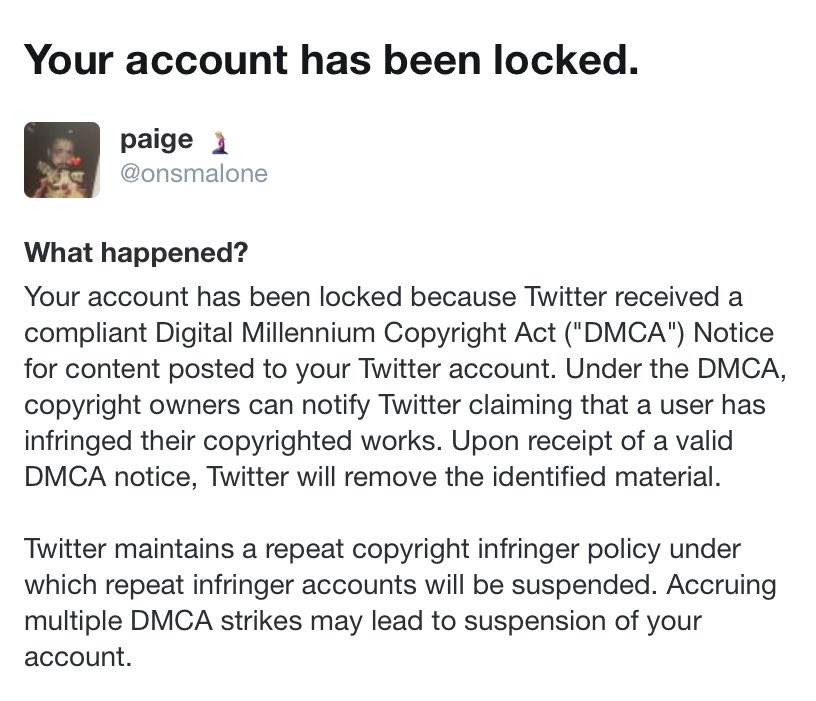Click 'Twitter will remove the identified material'
The height and width of the screenshot is (701, 816).
(x=463, y=477)
